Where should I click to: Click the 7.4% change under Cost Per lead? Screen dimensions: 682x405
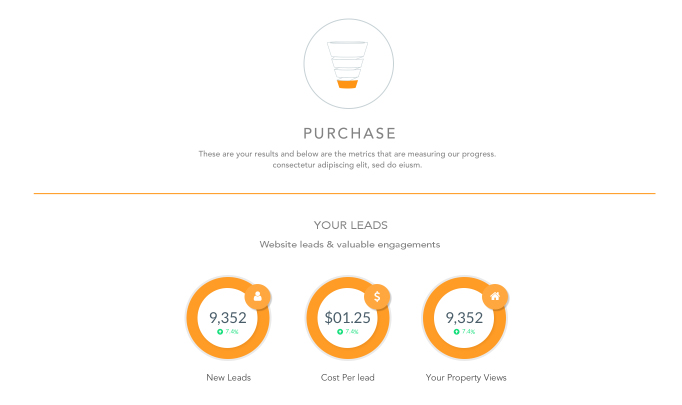351,331
